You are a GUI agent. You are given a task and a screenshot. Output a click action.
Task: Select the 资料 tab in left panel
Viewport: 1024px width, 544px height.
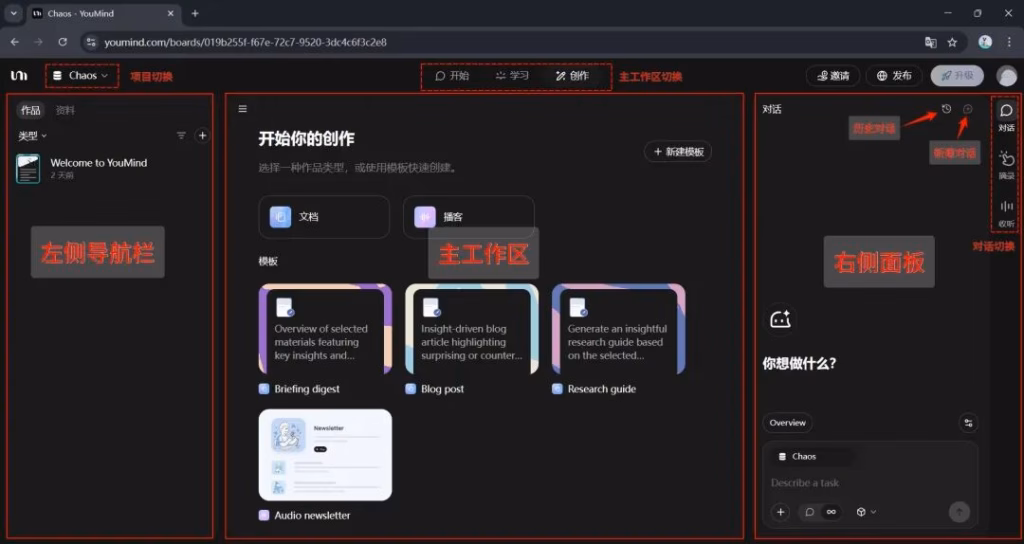[x=65, y=110]
